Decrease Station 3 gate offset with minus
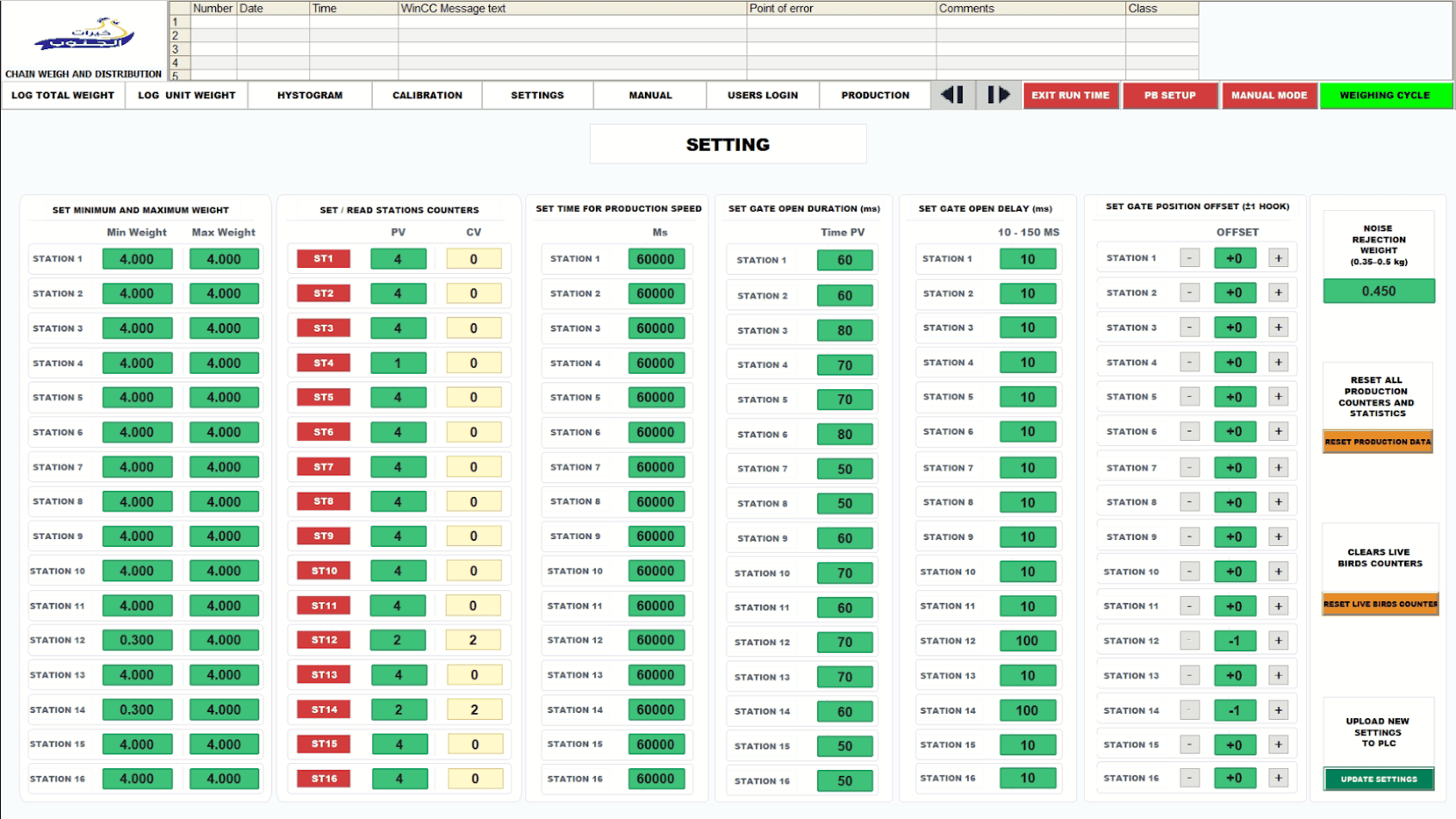This screenshot has width=1456, height=819. point(1189,327)
